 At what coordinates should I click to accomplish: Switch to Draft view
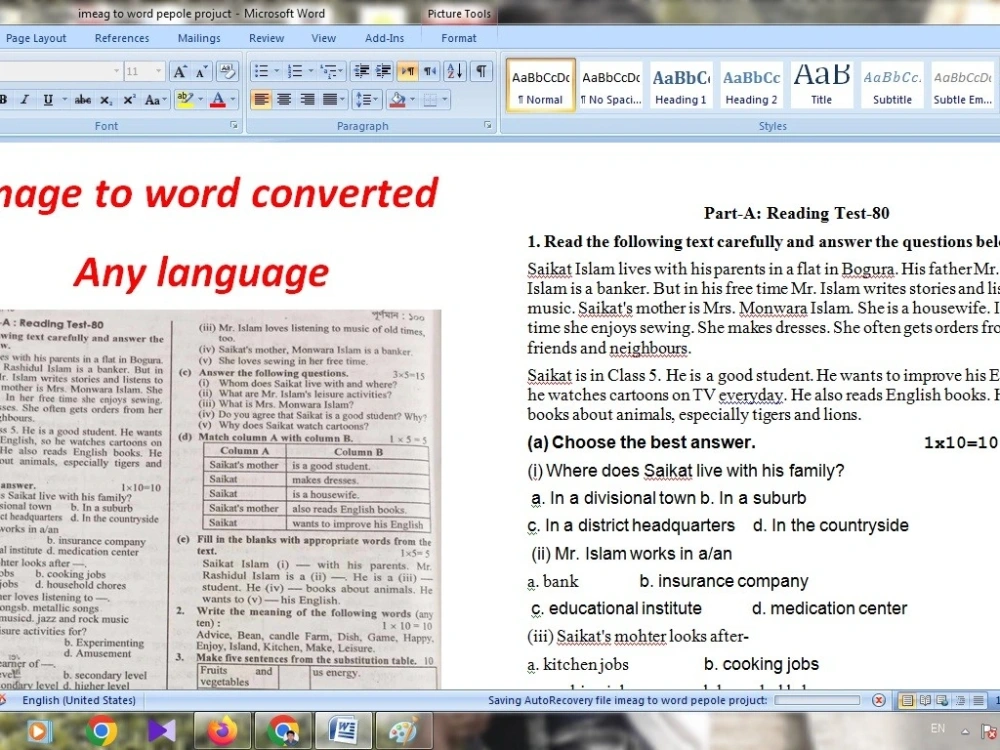pyautogui.click(x=978, y=701)
